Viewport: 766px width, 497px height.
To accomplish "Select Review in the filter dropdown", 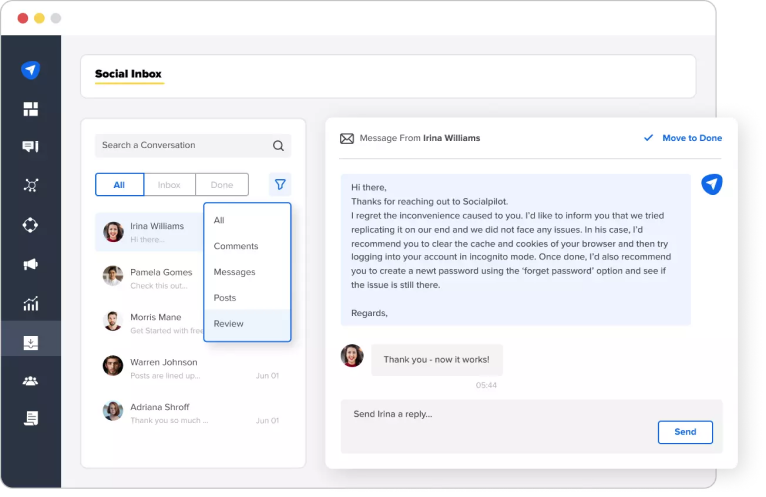I will (247, 324).
